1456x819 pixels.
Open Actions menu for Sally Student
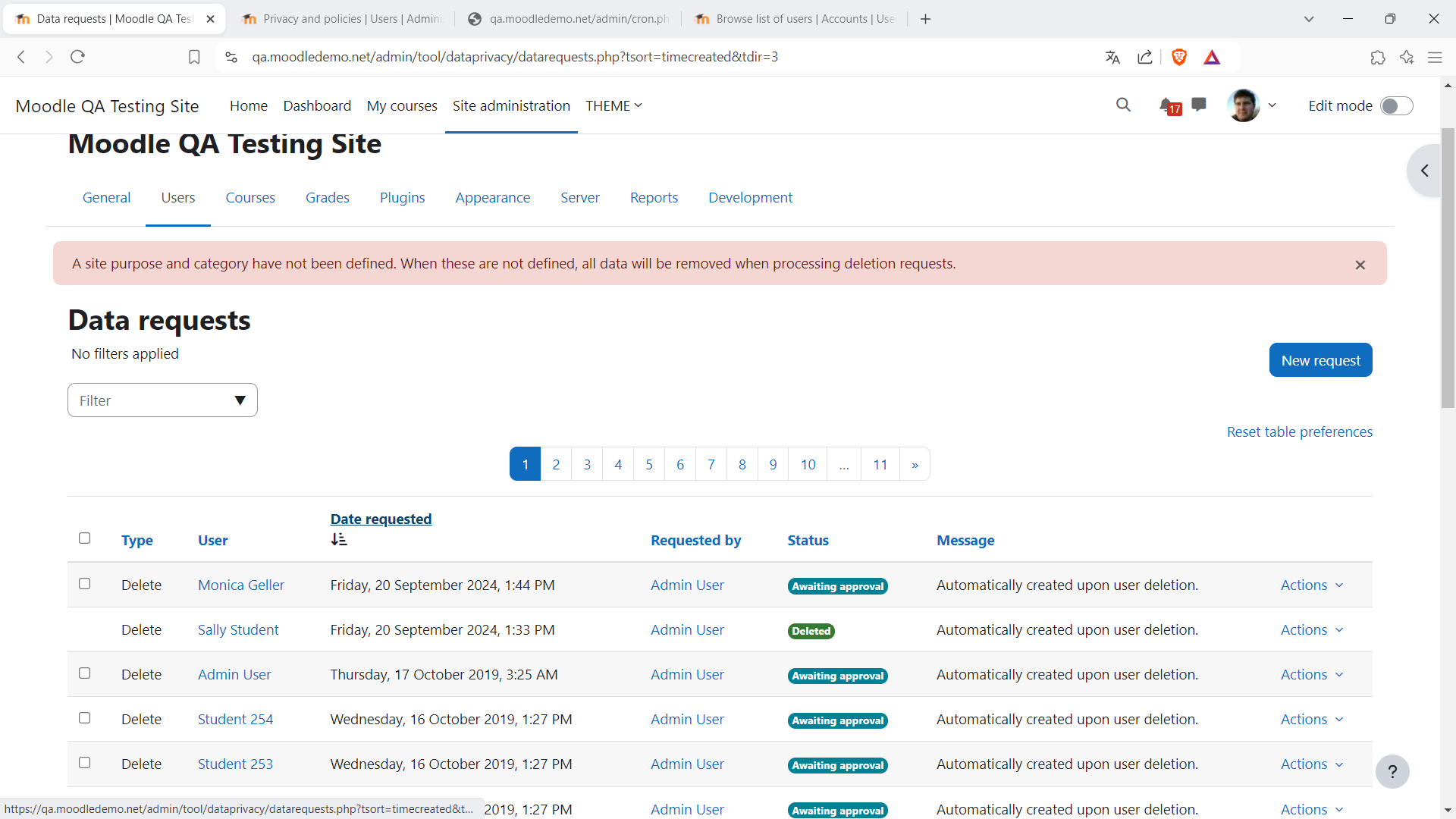point(1311,629)
